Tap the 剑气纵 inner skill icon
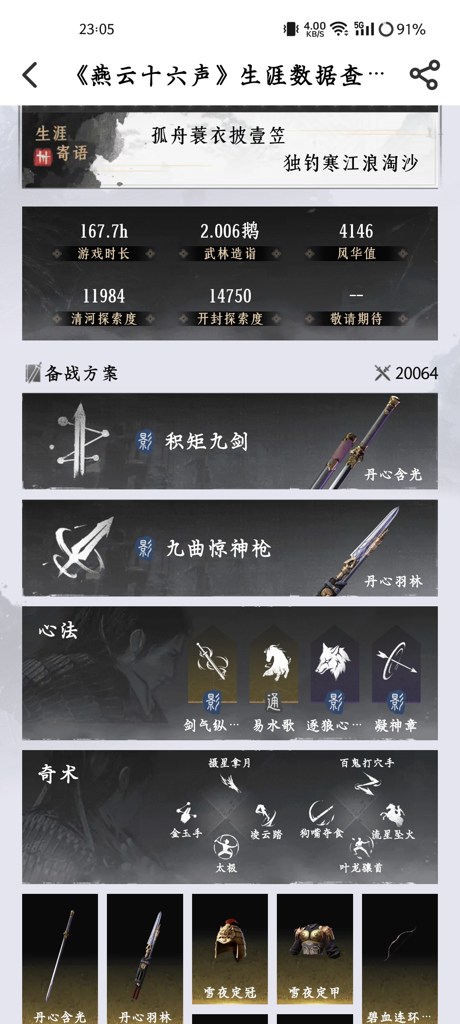 coord(212,662)
